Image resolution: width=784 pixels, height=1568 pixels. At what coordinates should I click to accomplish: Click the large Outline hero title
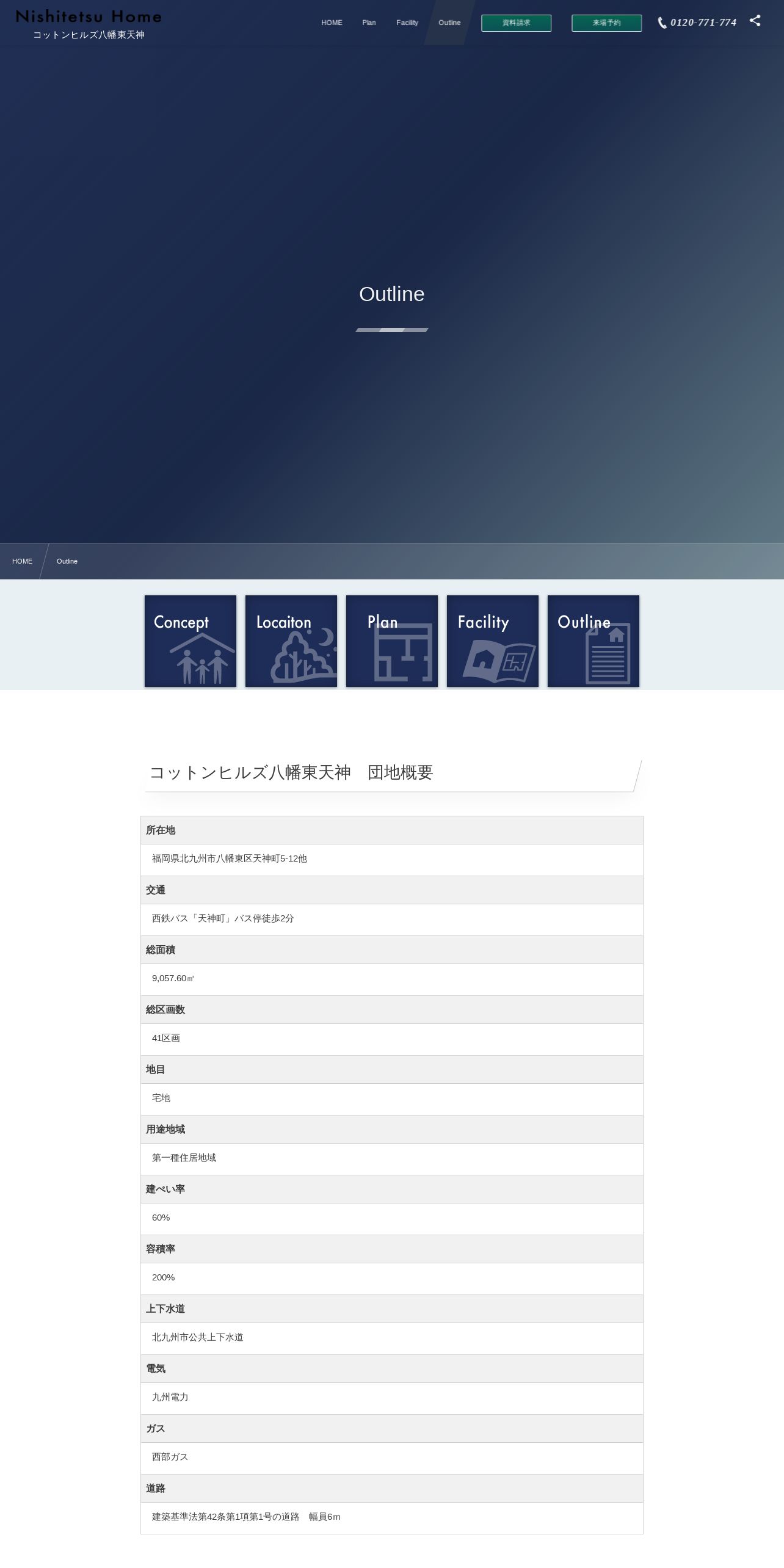(392, 294)
